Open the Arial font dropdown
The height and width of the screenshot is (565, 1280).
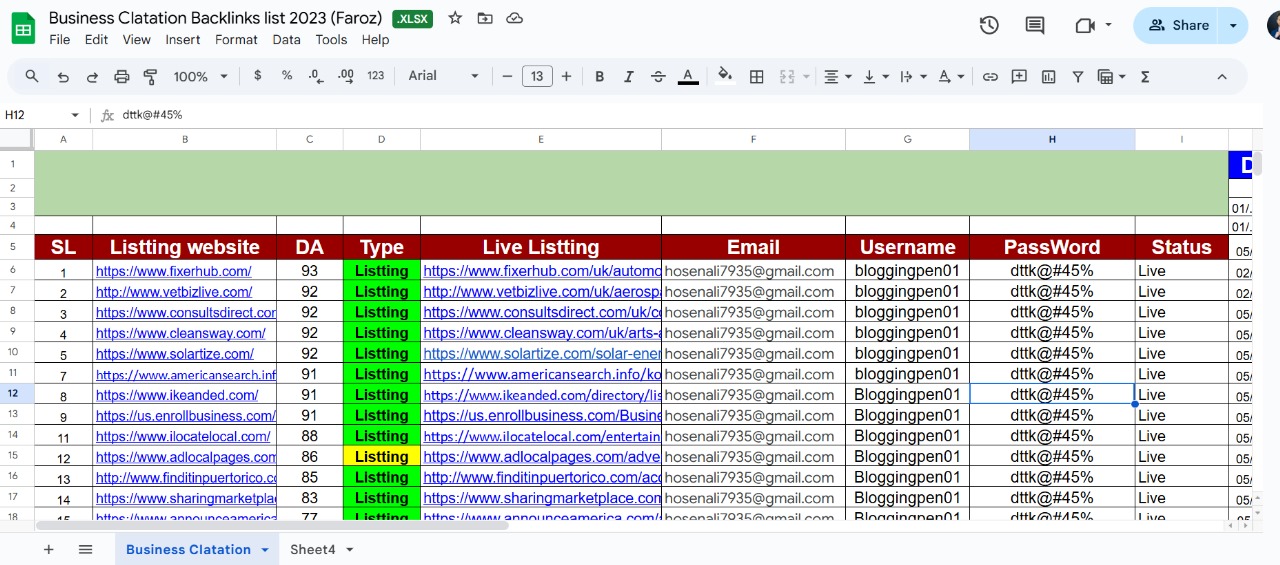(x=444, y=77)
